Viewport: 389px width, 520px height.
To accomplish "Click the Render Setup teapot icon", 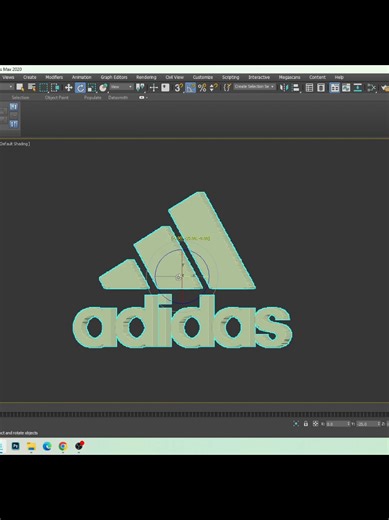I will coord(385,88).
